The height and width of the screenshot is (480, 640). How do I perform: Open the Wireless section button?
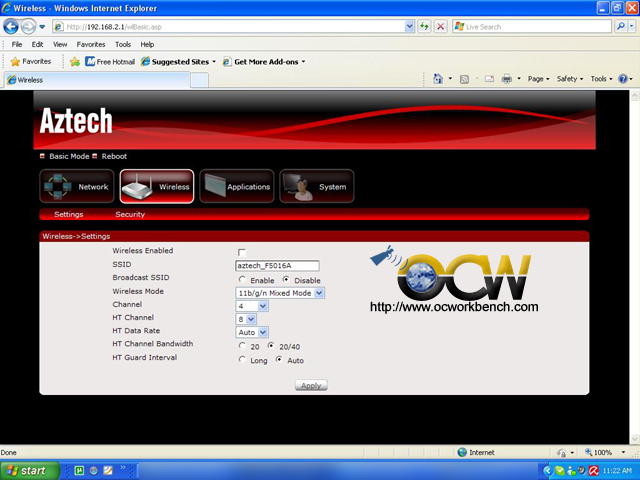[157, 186]
